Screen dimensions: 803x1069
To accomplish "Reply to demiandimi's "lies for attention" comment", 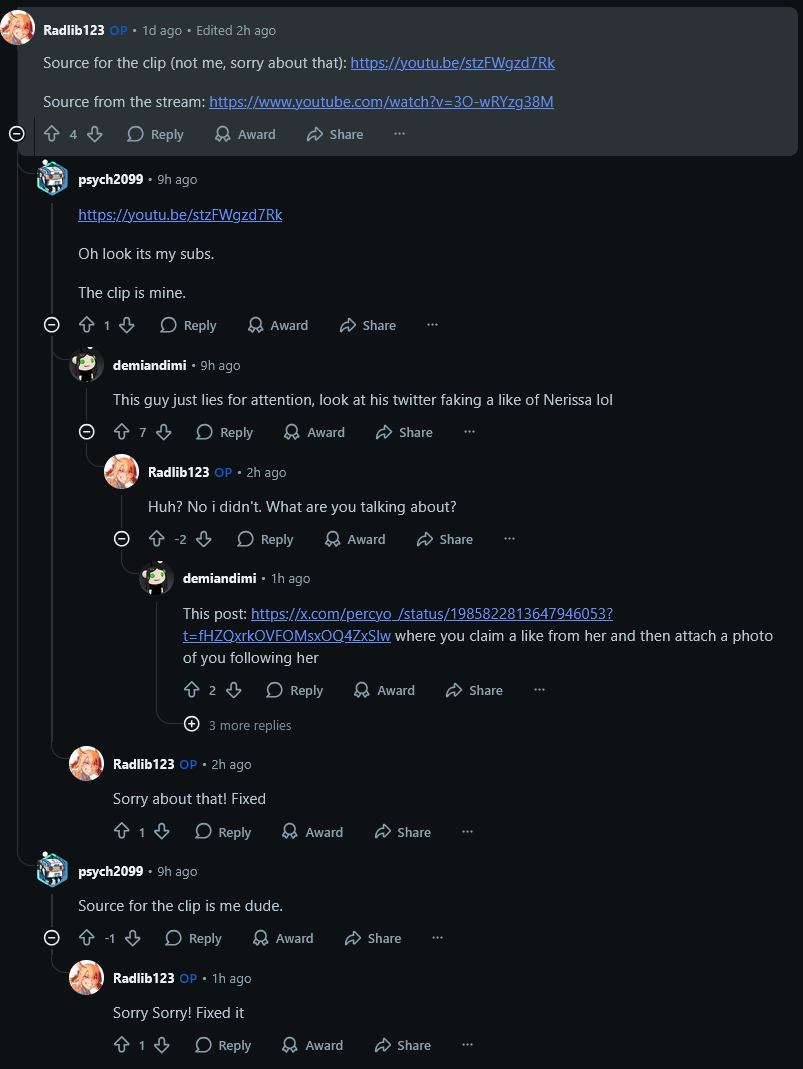I will (224, 432).
